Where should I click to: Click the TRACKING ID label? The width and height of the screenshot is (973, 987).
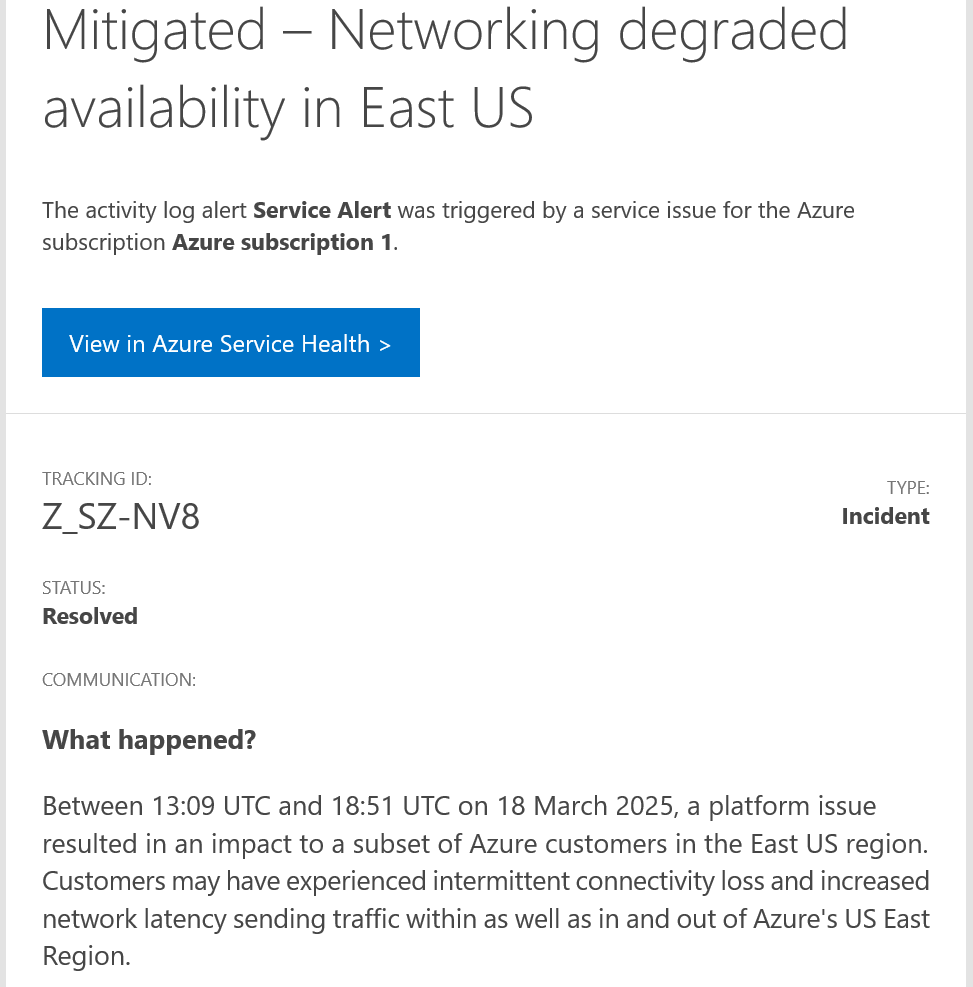(97, 479)
